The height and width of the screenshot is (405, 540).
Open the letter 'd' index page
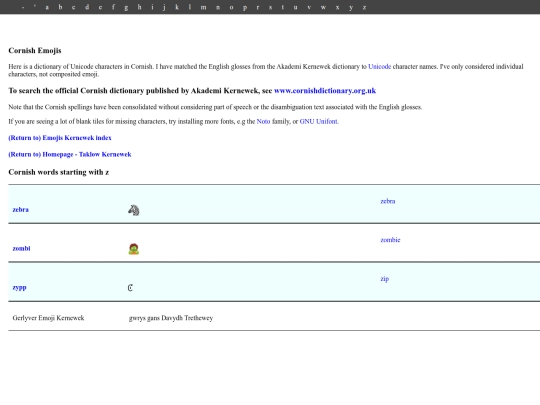tap(87, 7)
